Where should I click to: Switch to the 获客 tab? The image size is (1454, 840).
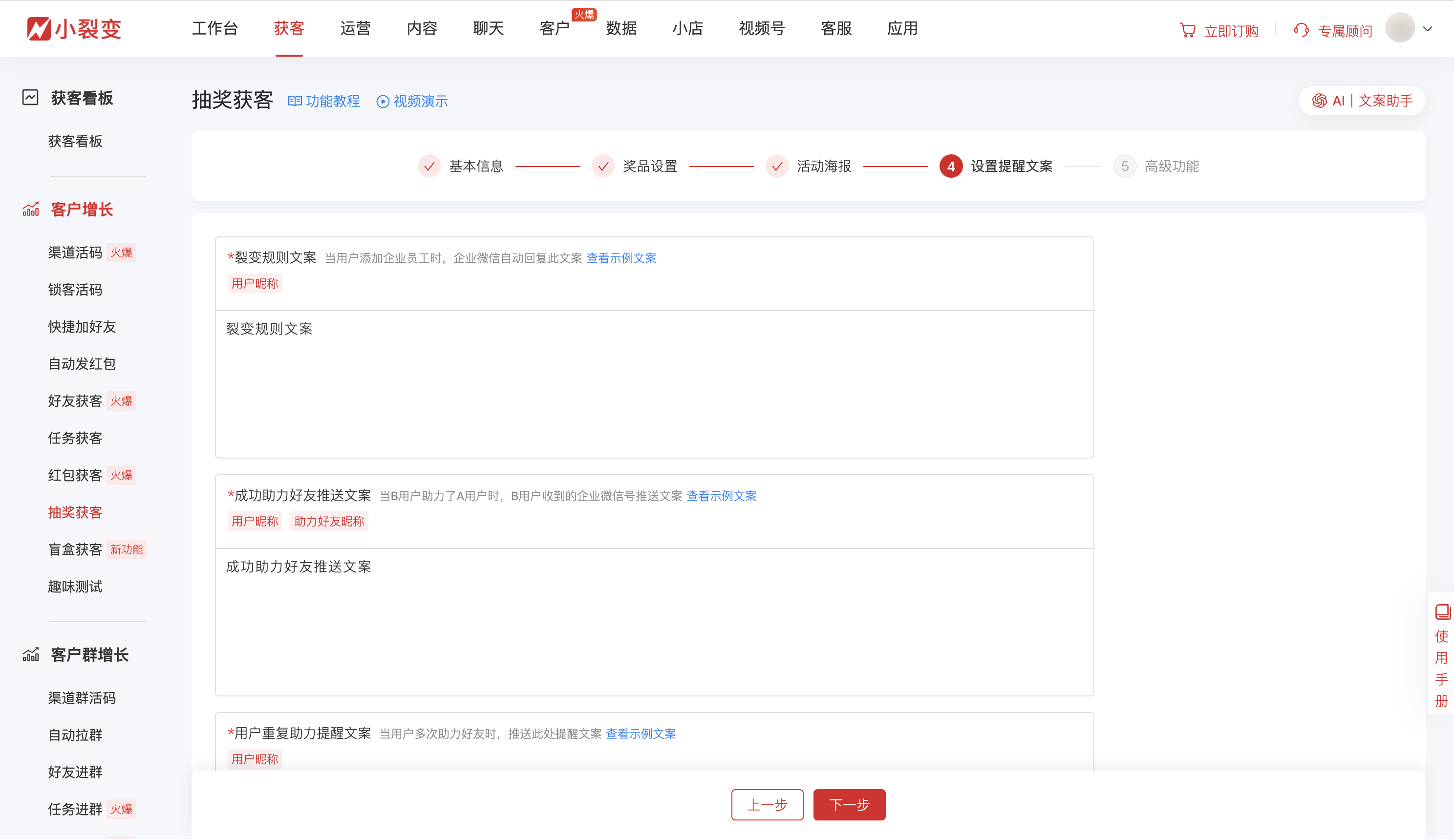coord(289,29)
